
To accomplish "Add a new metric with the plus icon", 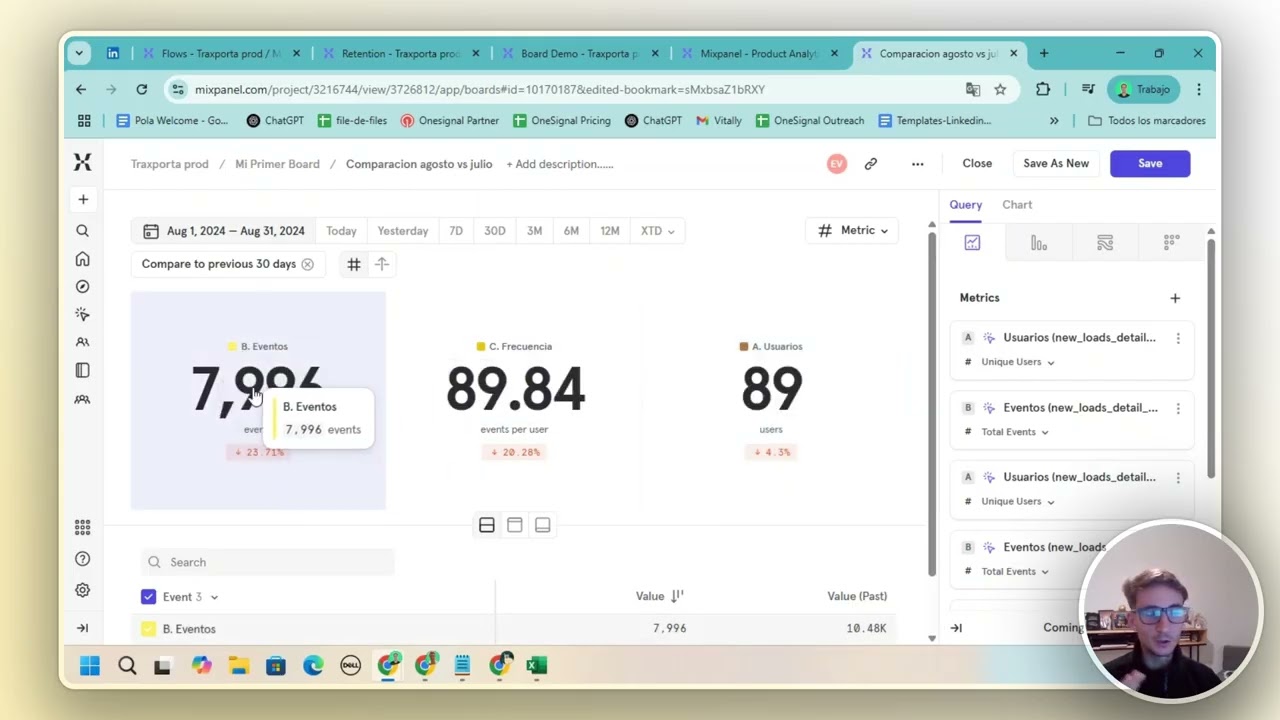I will [x=1175, y=298].
